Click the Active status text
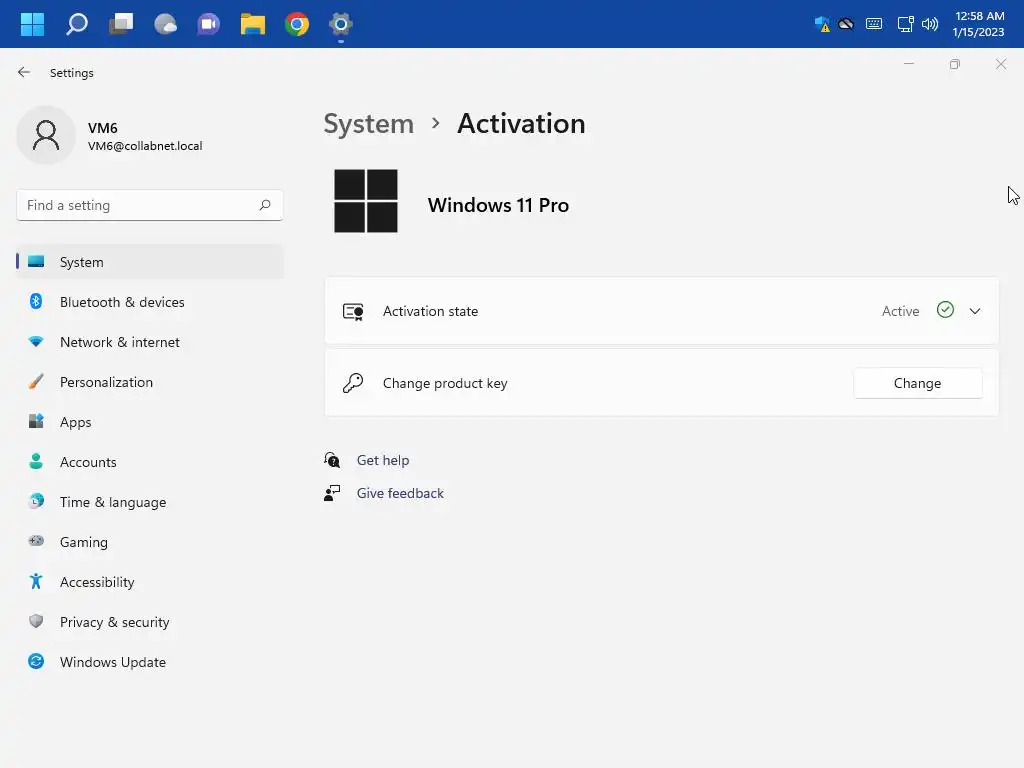The width and height of the screenshot is (1024, 768). (x=901, y=312)
